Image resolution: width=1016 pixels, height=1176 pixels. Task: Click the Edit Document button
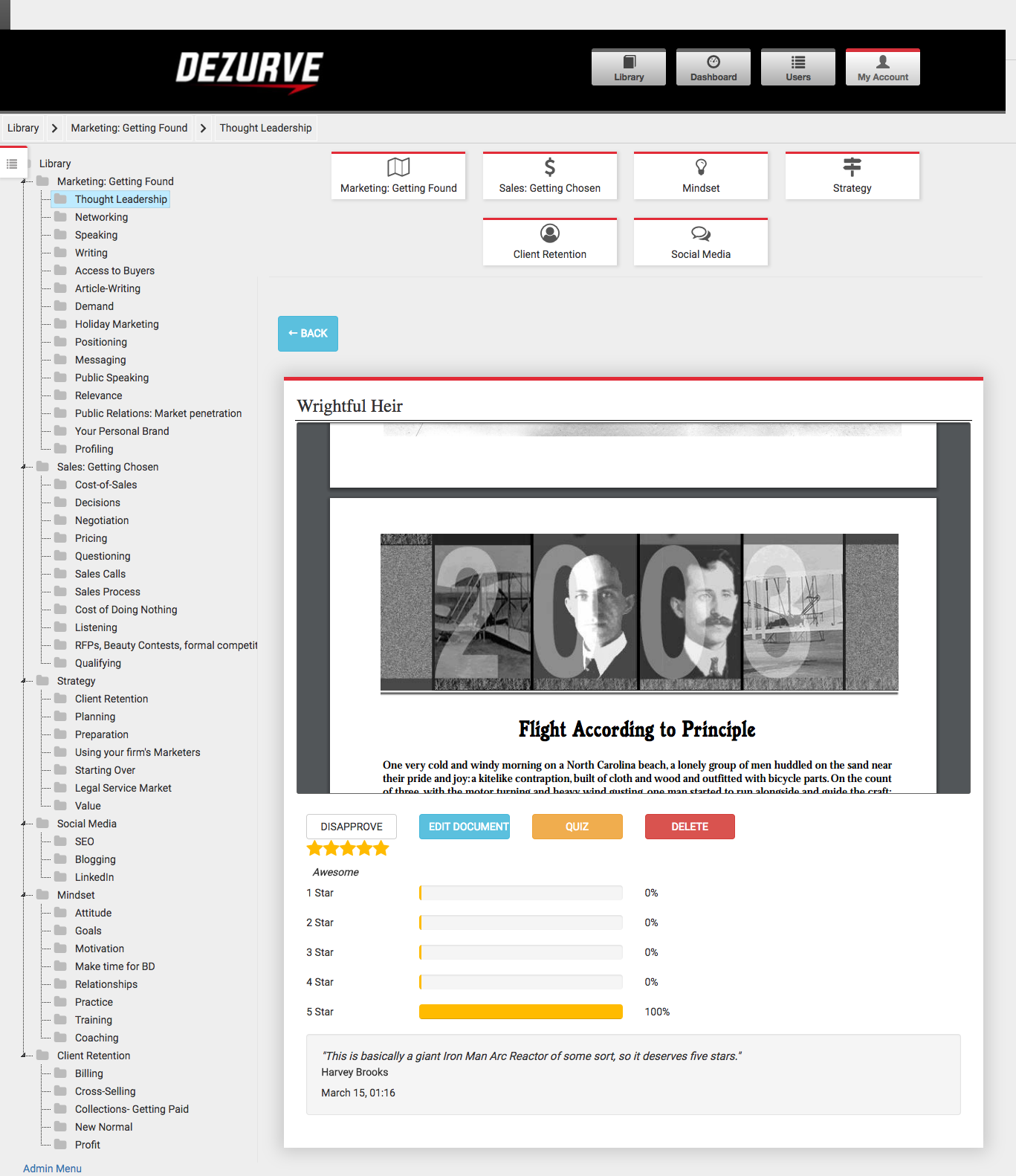tap(465, 827)
